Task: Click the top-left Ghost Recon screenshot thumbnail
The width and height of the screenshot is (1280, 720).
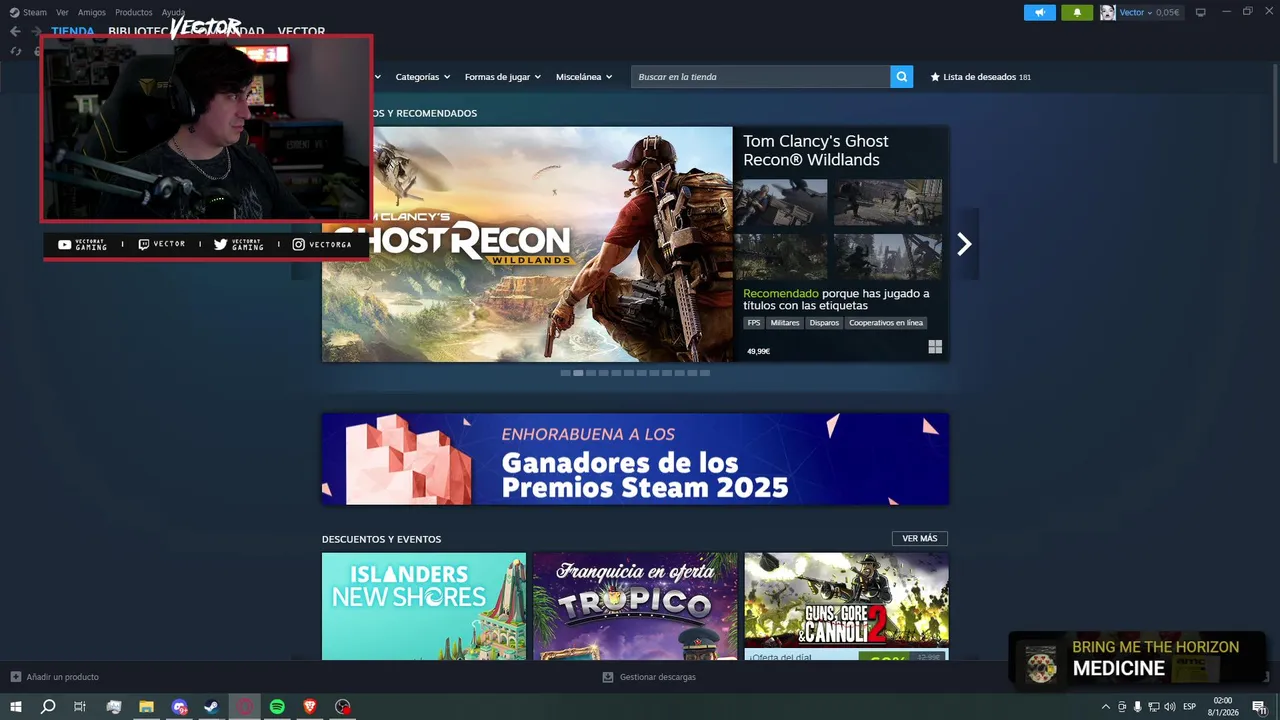Action: pos(785,203)
